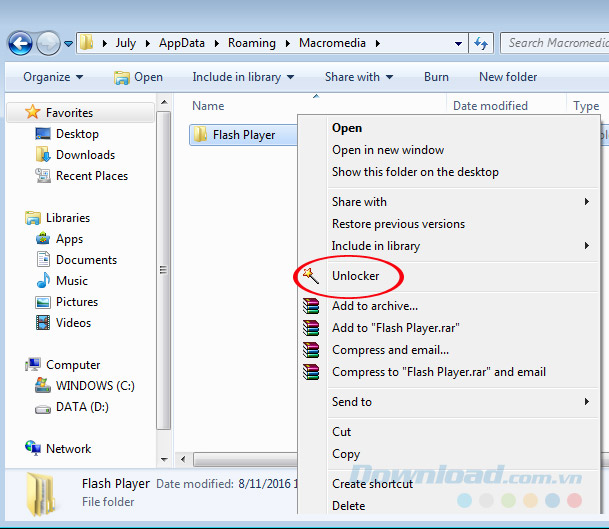
Task: Click the large folder icon in details pane
Action: point(40,494)
